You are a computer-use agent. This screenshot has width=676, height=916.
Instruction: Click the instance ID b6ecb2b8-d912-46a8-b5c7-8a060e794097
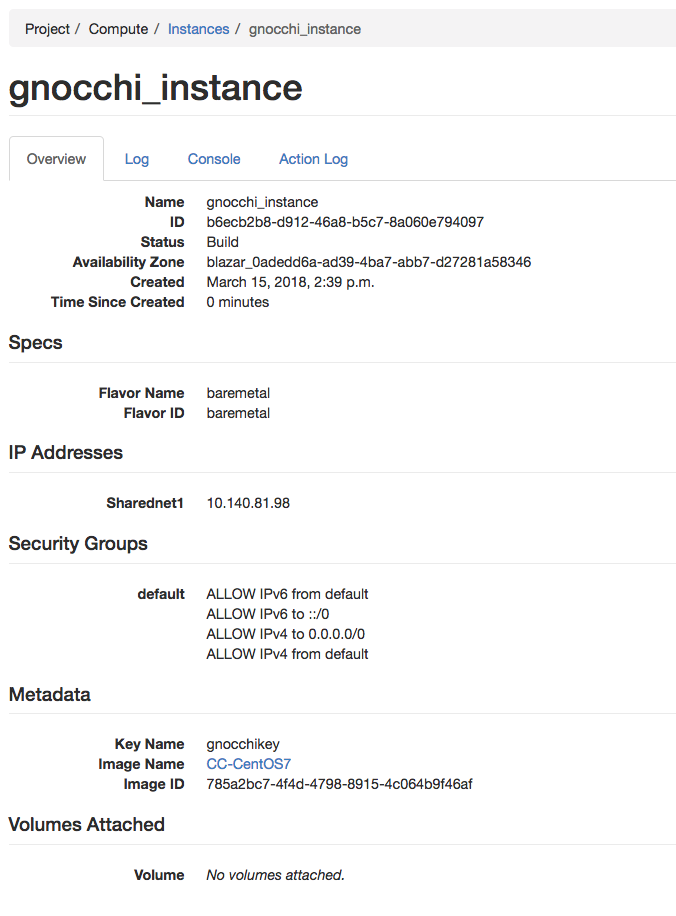click(x=345, y=222)
